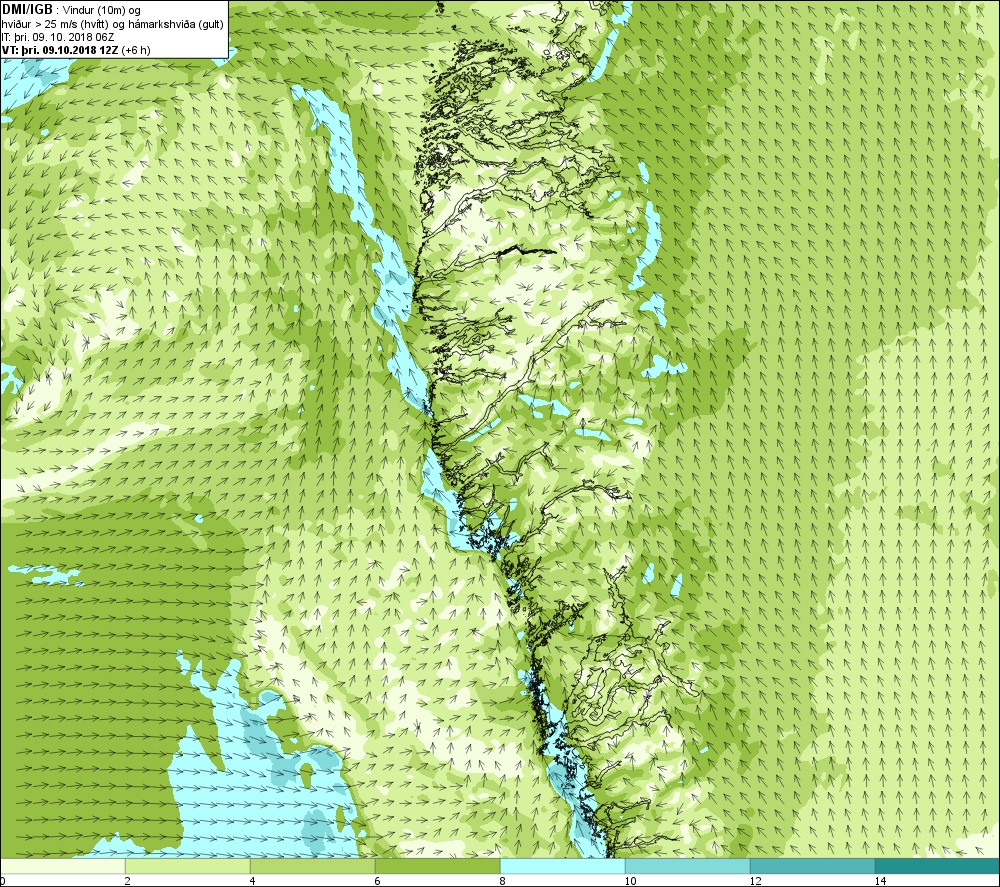Click the 2–4 m/s light green legend segment
The height and width of the screenshot is (887, 1000).
[188, 866]
